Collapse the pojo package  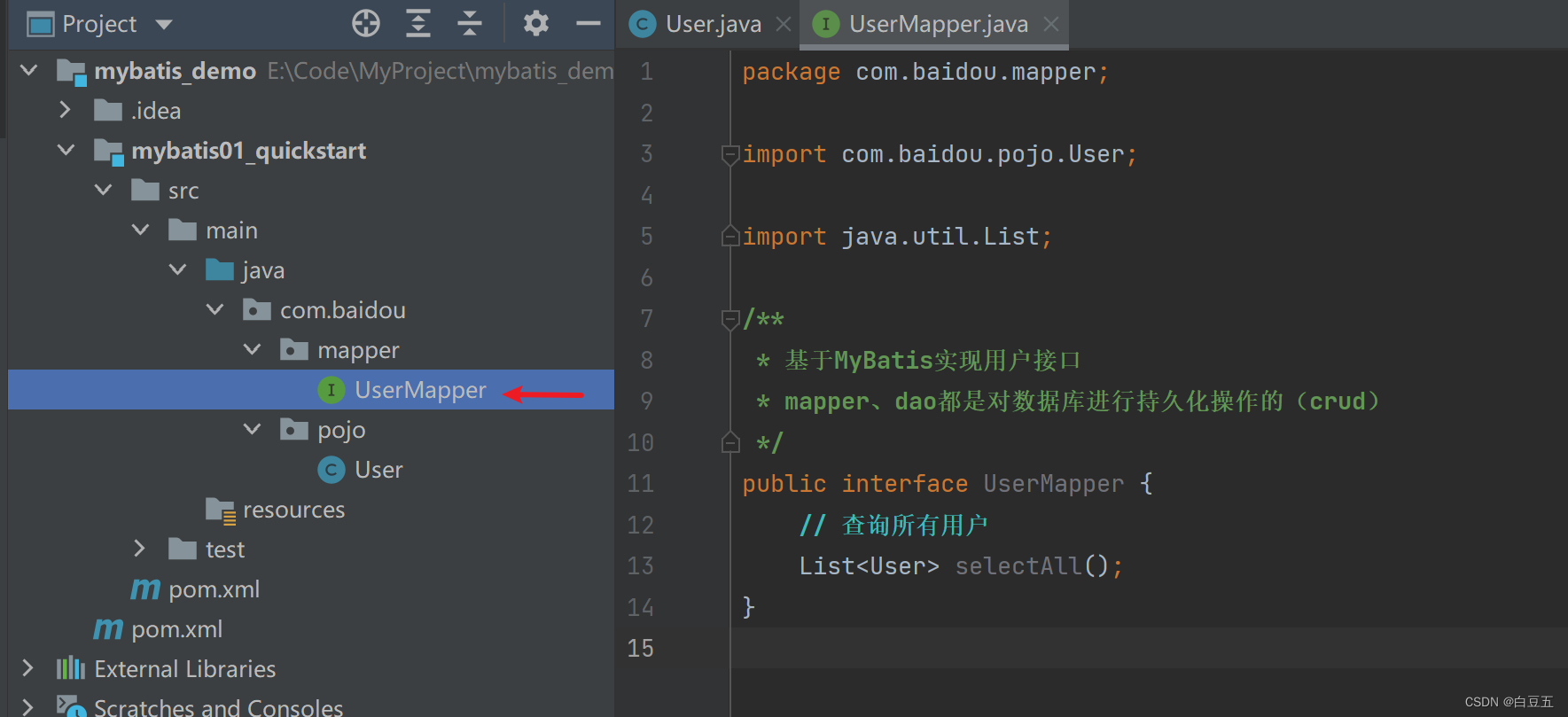coord(253,429)
